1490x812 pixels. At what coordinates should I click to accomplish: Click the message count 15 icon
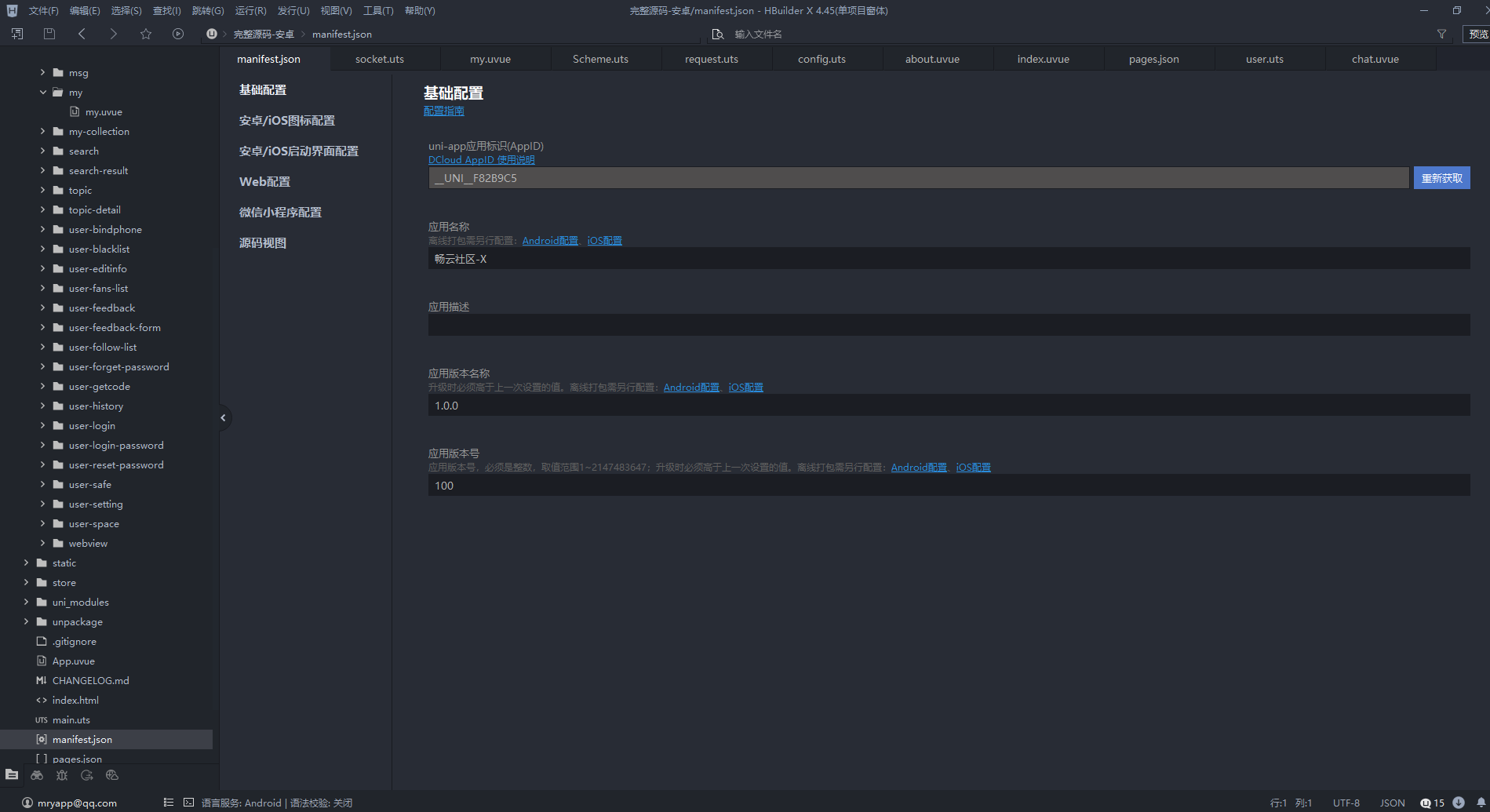pyautogui.click(x=1432, y=803)
